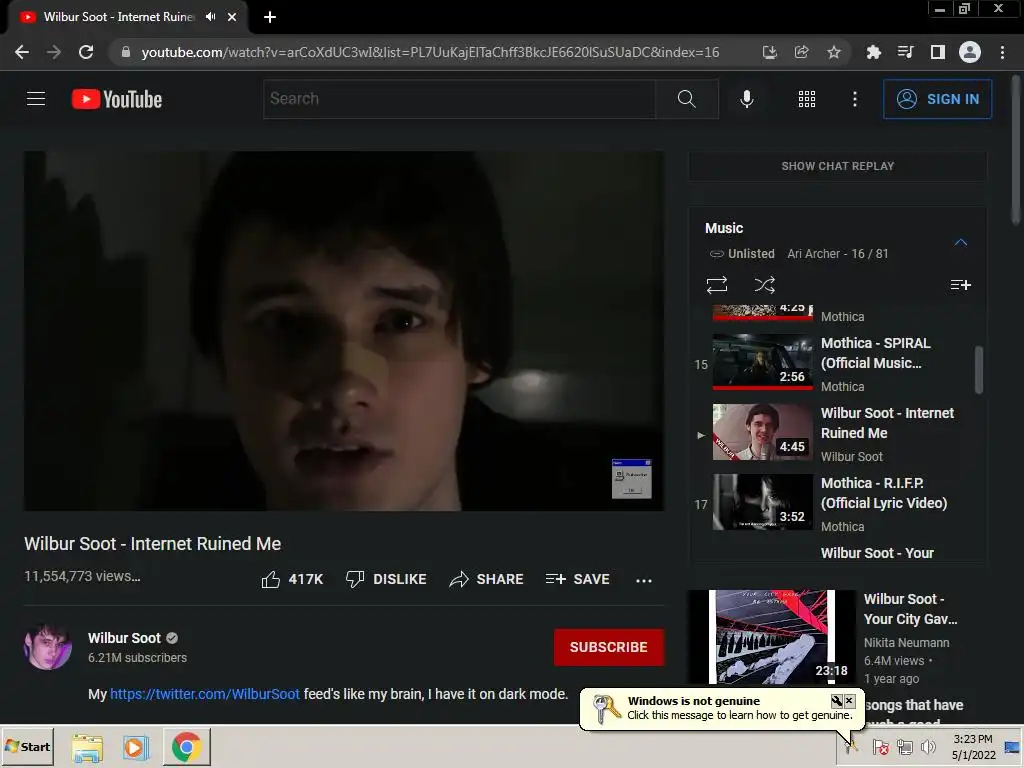Open the YouTube hamburger guide menu
The width and height of the screenshot is (1024, 768).
pos(36,99)
